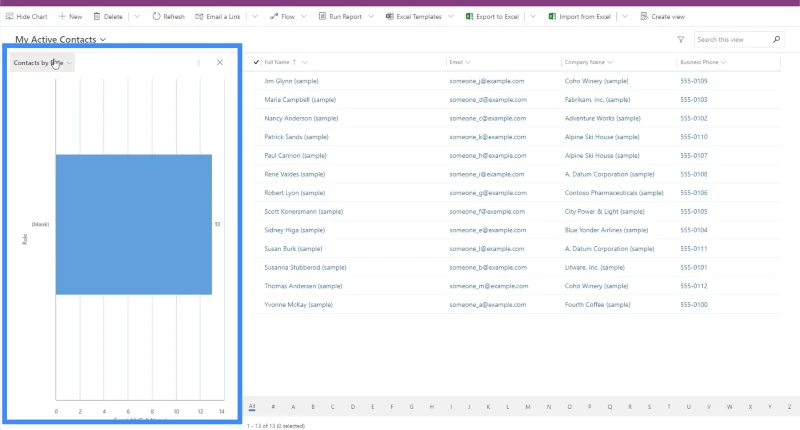800x430 pixels.
Task: Open the My Active Contacts view selector
Action: point(60,39)
